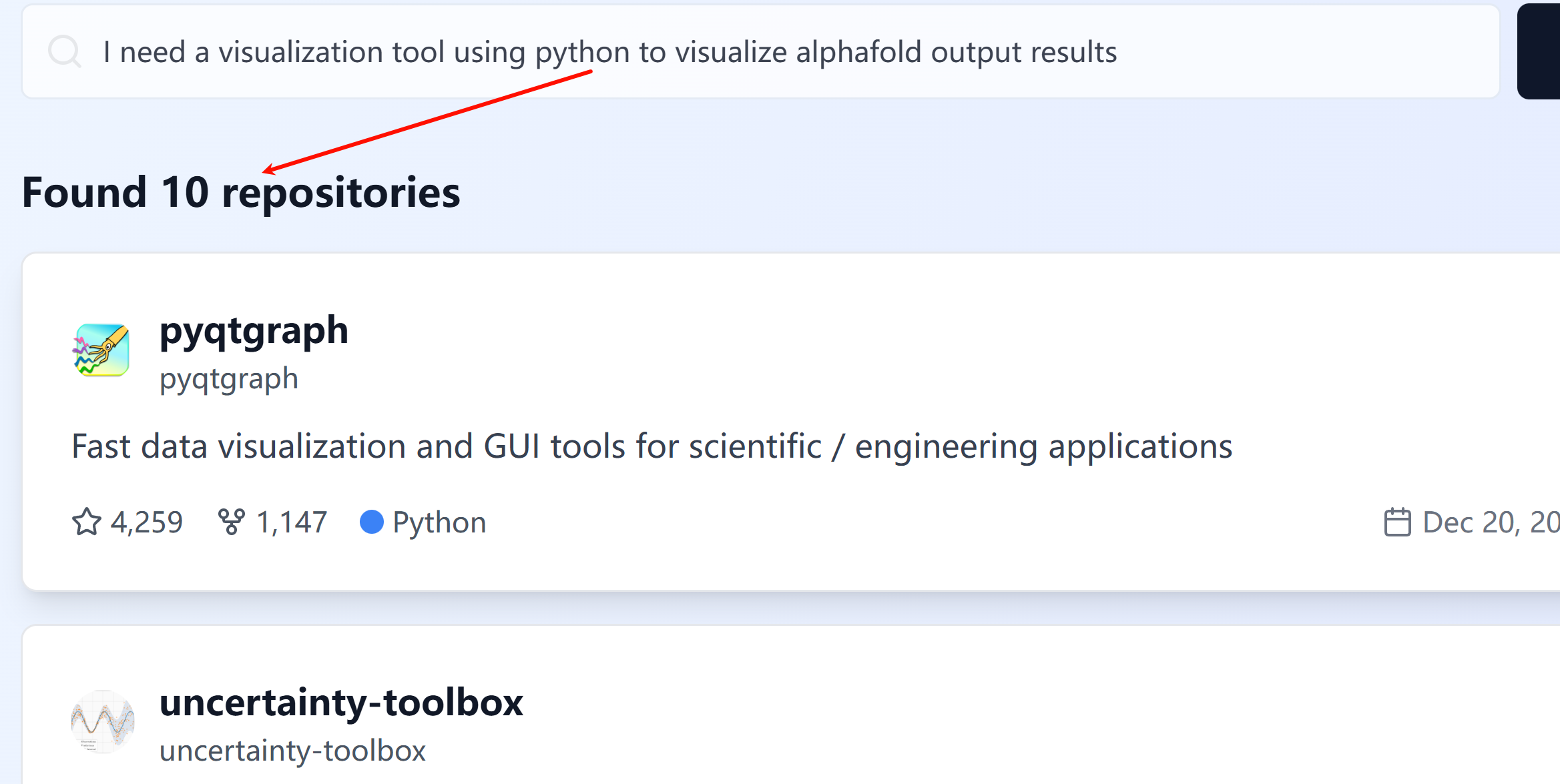Click the pyqtgraph squid logo avatar

[x=101, y=350]
